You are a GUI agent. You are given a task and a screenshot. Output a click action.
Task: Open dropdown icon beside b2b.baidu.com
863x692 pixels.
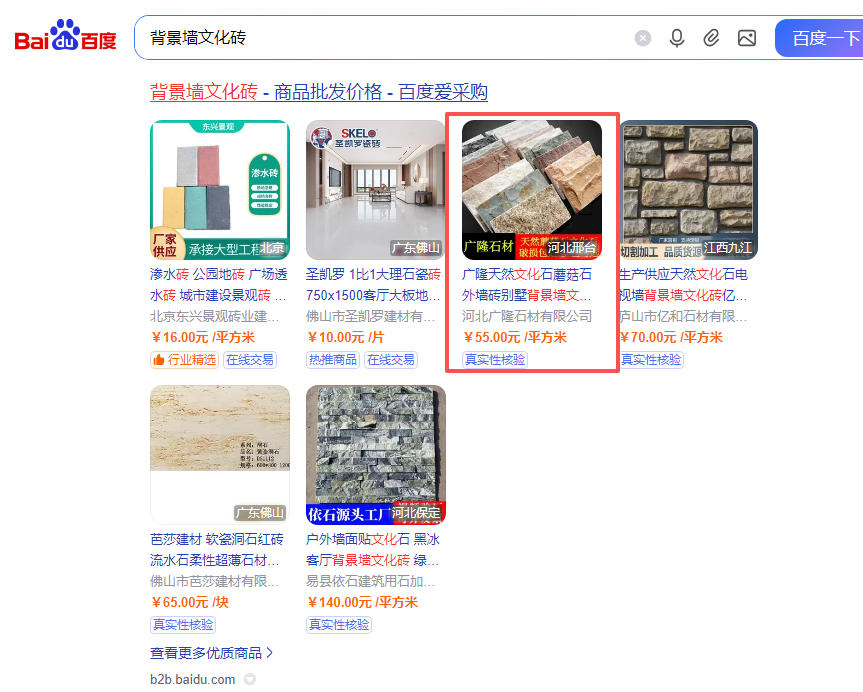tap(250, 679)
